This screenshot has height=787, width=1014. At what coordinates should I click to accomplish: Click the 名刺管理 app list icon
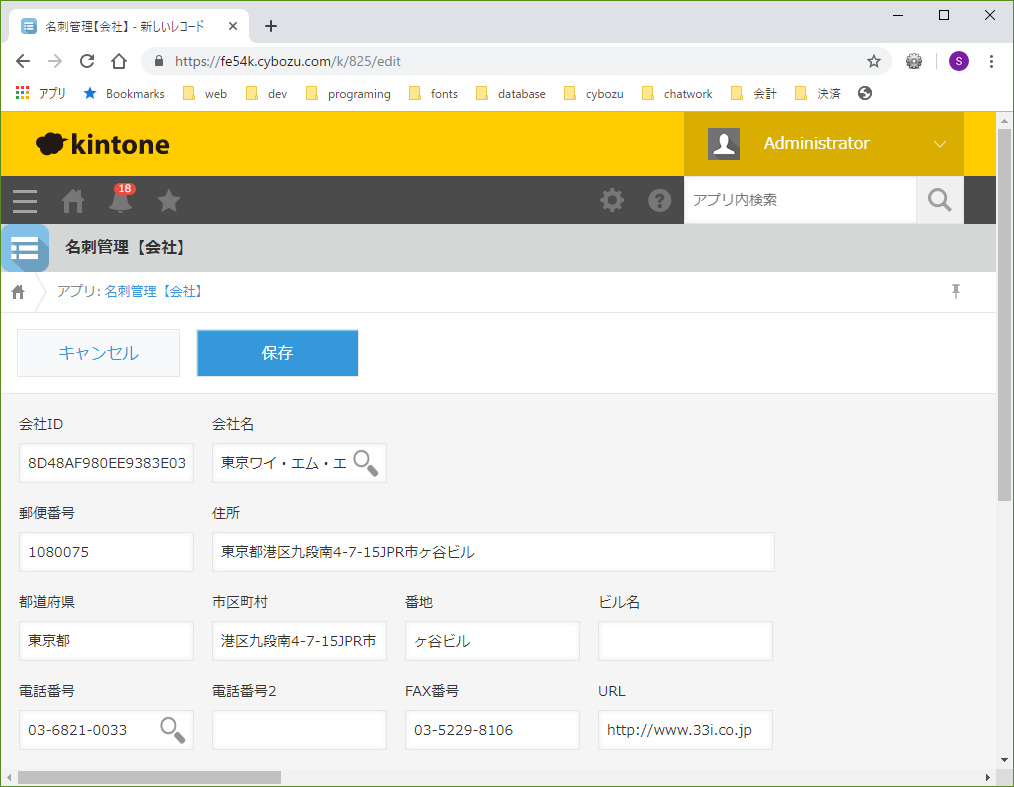click(x=25, y=248)
